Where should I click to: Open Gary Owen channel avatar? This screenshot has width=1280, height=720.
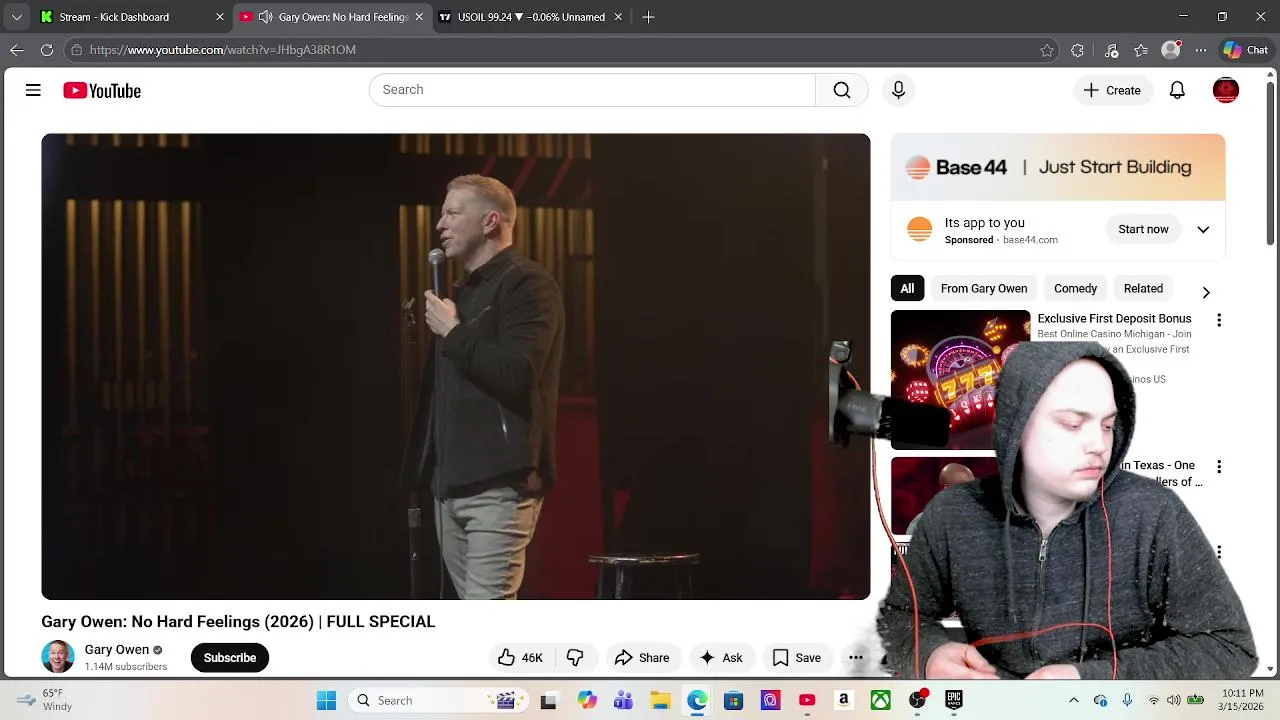(x=57, y=656)
